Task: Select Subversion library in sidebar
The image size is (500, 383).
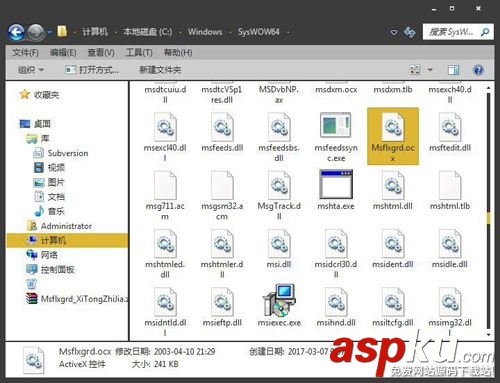Action: tap(61, 153)
